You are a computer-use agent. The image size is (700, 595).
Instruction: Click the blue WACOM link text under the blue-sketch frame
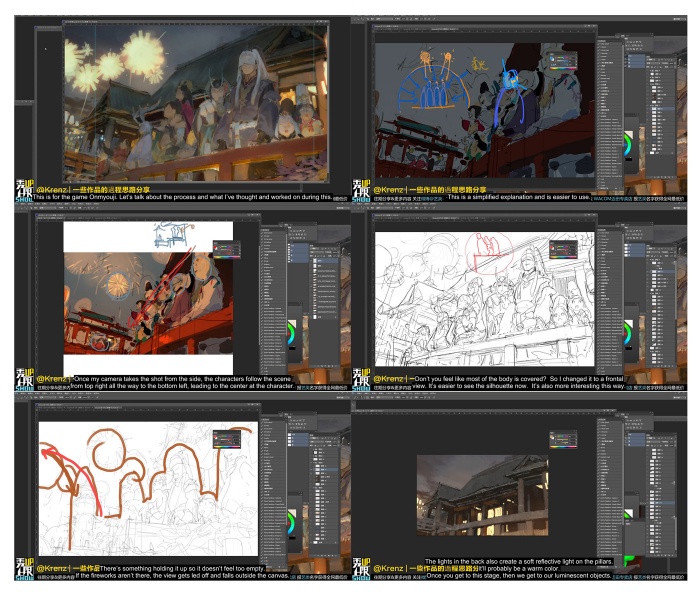[610, 198]
